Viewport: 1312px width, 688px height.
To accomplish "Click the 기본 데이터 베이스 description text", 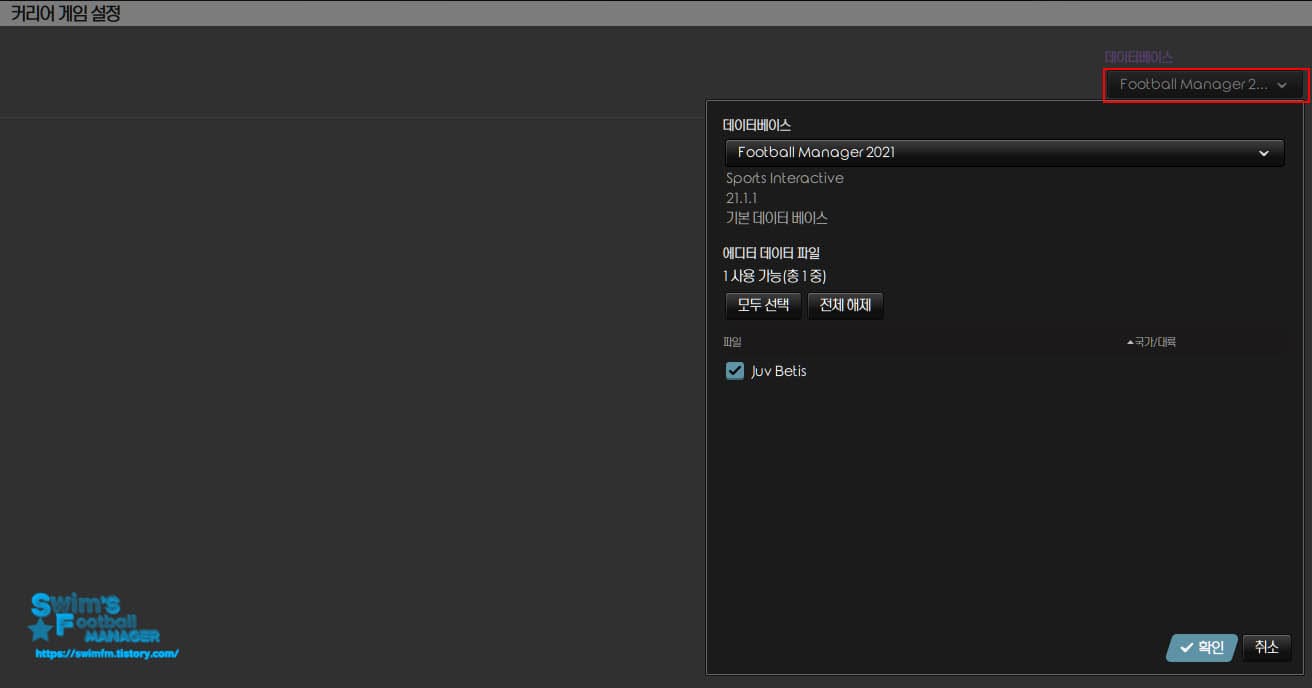I will pos(777,218).
